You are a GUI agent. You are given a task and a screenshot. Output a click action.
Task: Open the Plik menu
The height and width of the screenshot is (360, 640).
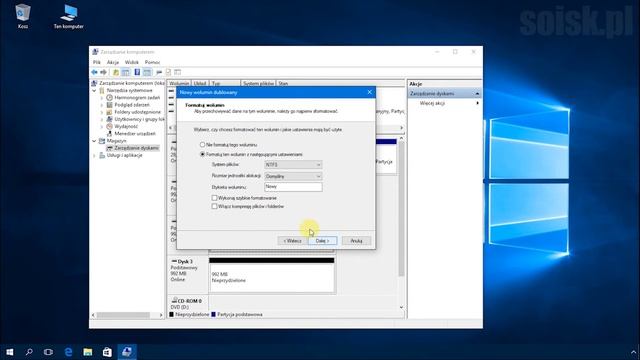click(97, 62)
